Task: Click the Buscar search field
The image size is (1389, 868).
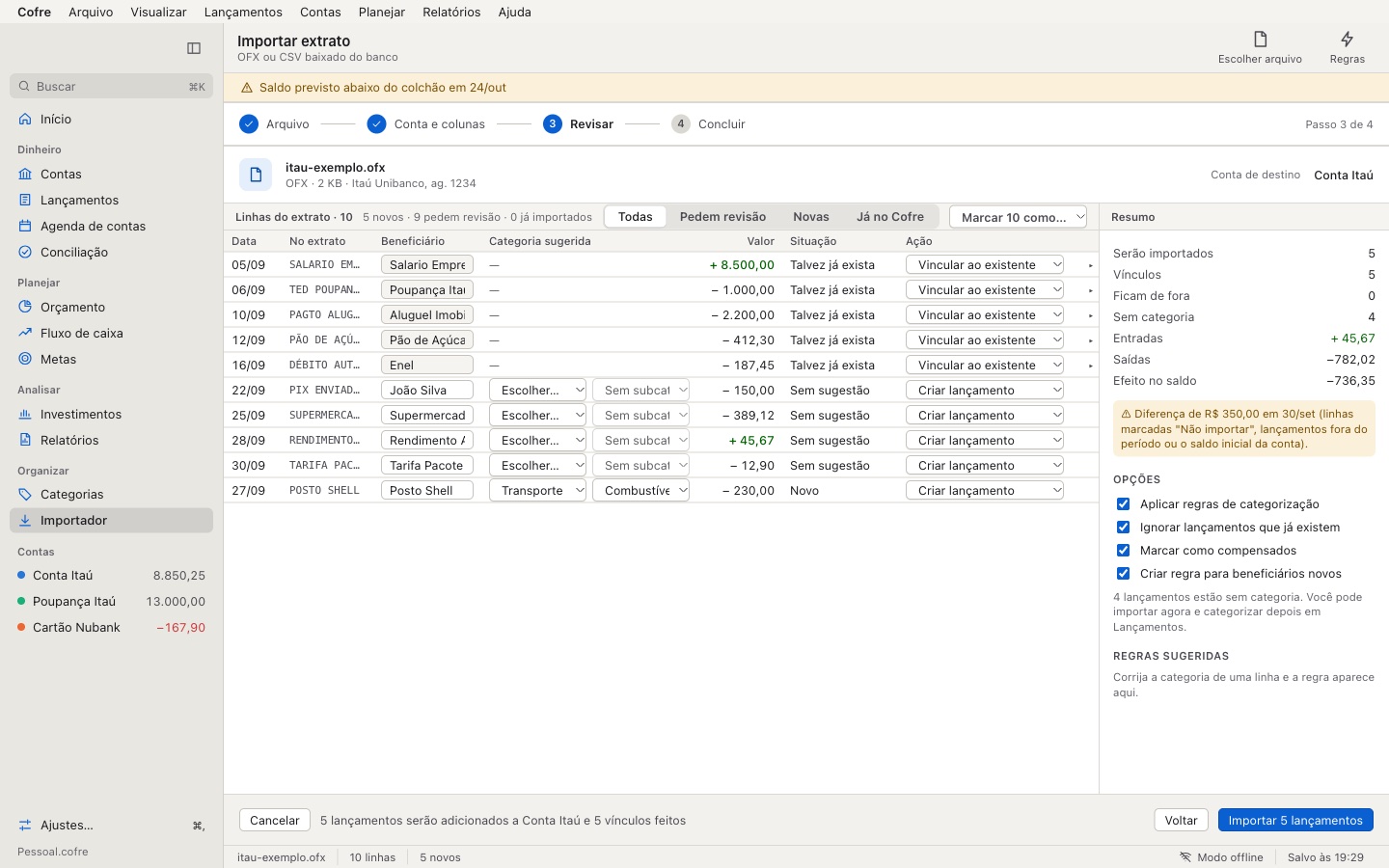Action: point(111,87)
